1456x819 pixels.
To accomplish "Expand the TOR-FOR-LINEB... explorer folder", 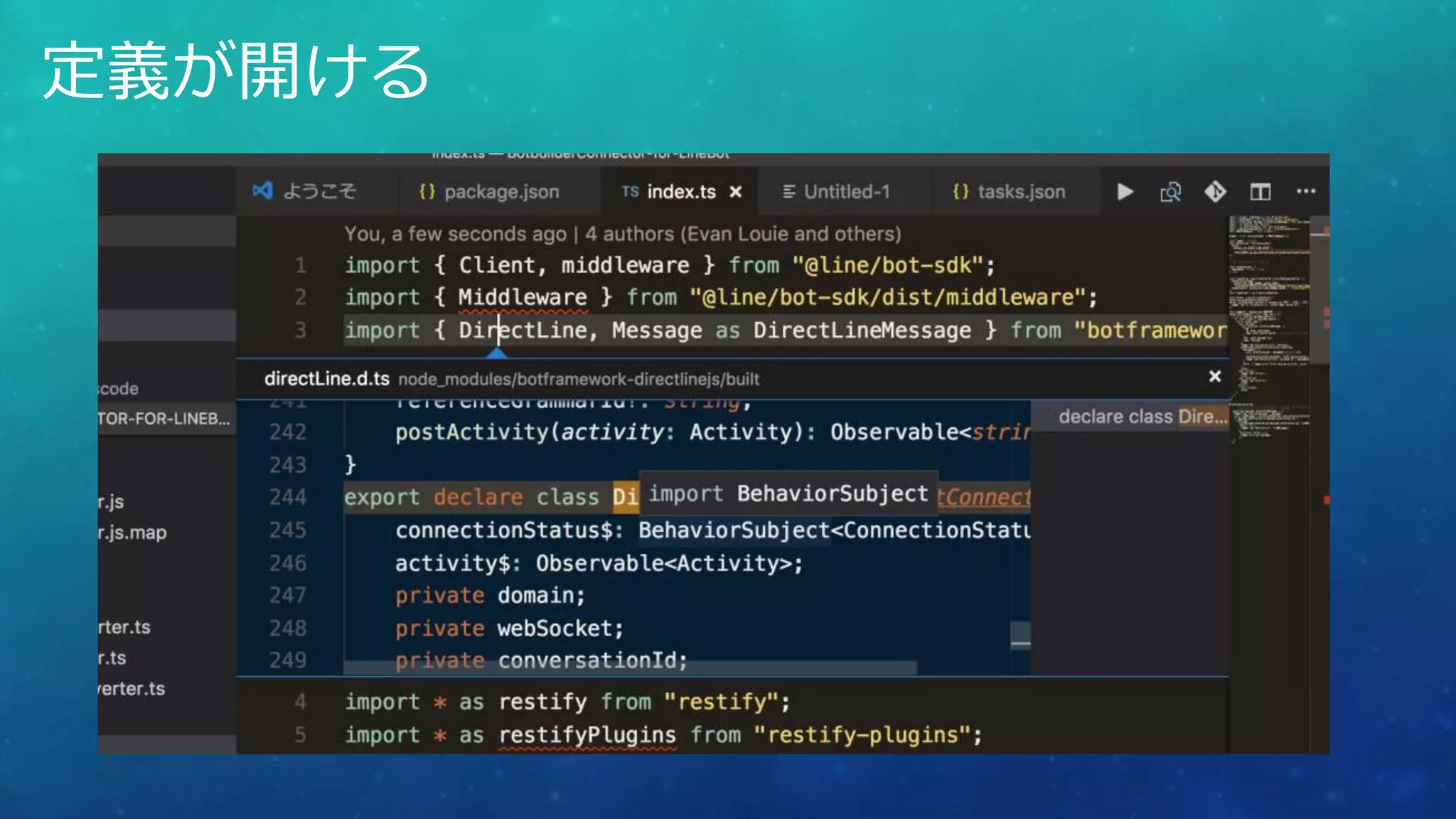I will click(x=164, y=419).
